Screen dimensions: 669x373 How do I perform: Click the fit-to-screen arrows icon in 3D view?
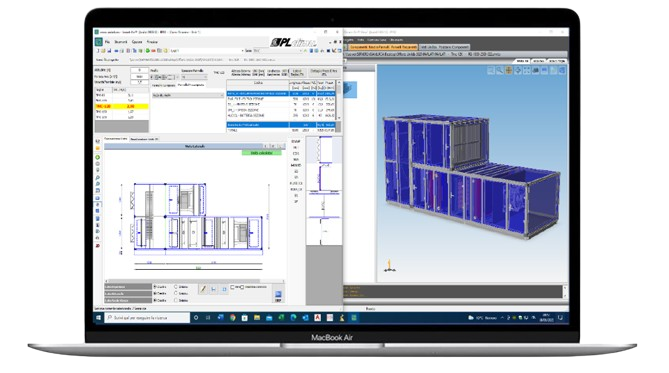tap(526, 70)
